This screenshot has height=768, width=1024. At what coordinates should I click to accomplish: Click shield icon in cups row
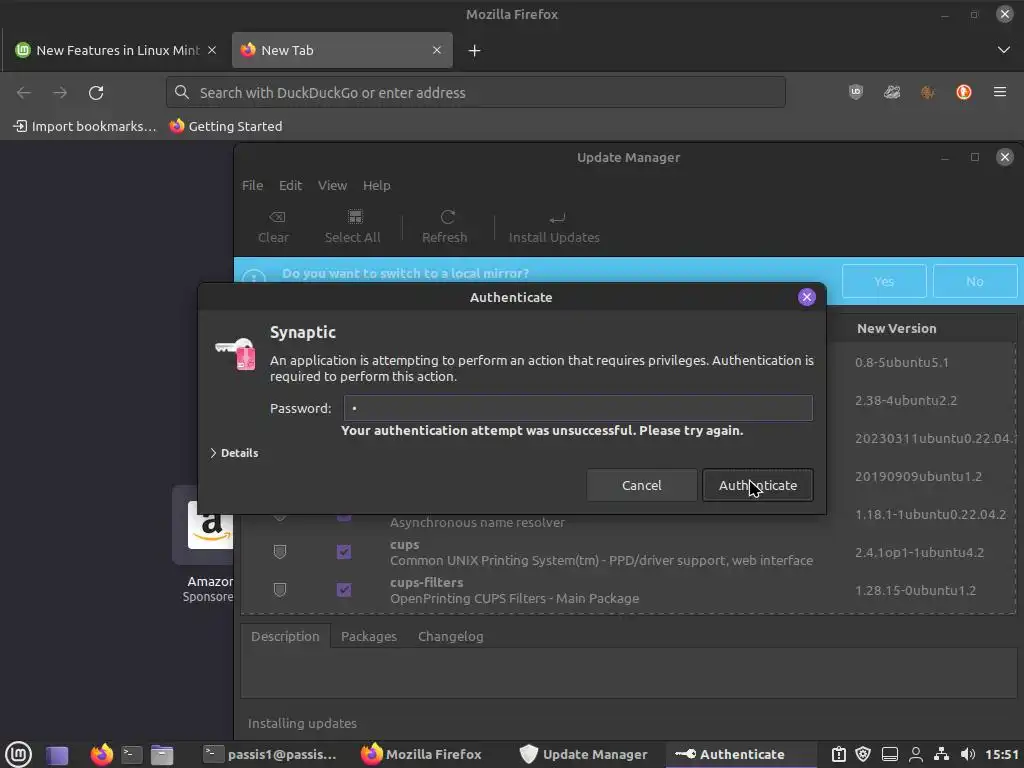click(x=280, y=552)
